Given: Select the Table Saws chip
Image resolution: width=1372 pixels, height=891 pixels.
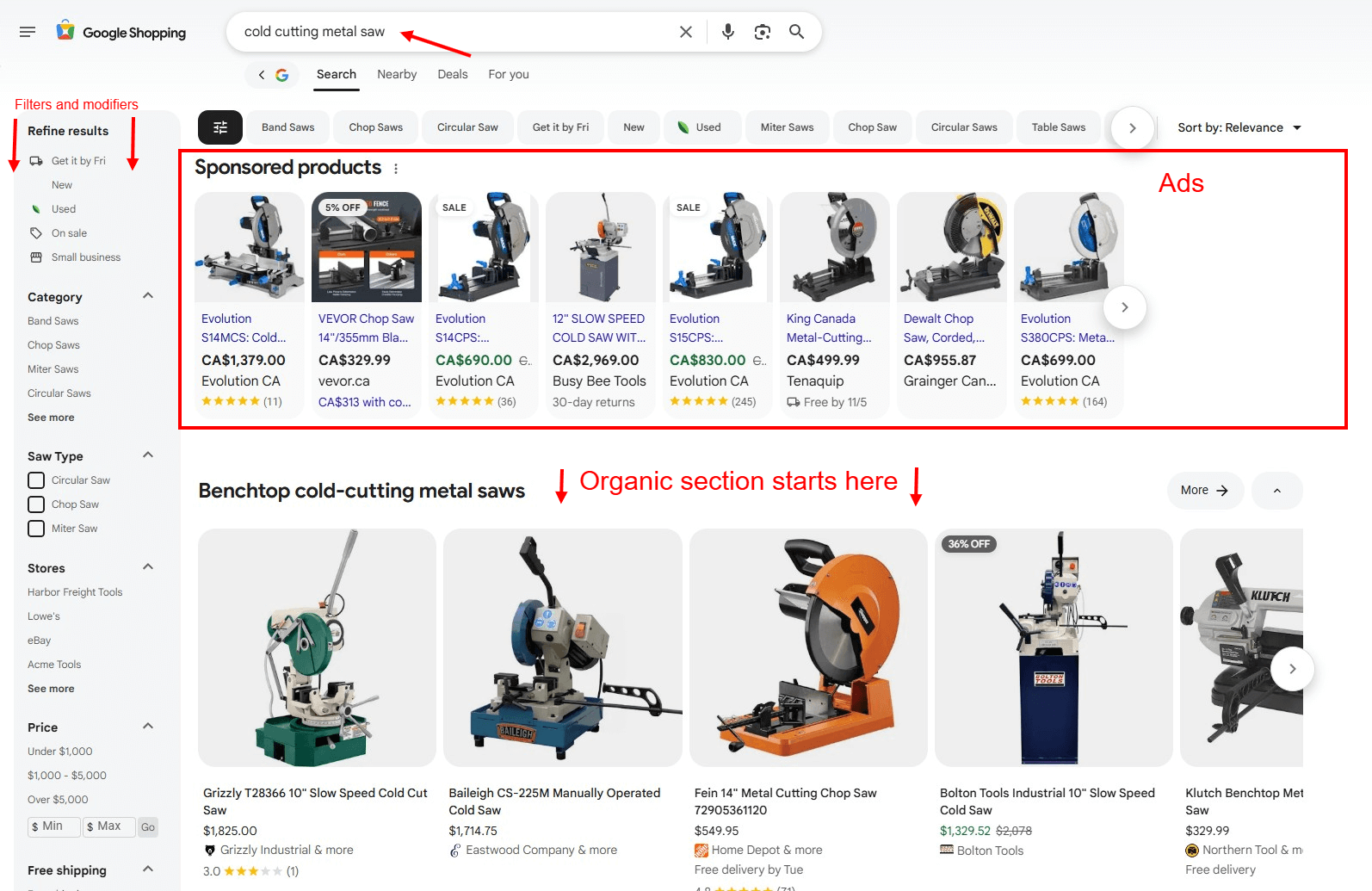Looking at the screenshot, I should 1059,127.
